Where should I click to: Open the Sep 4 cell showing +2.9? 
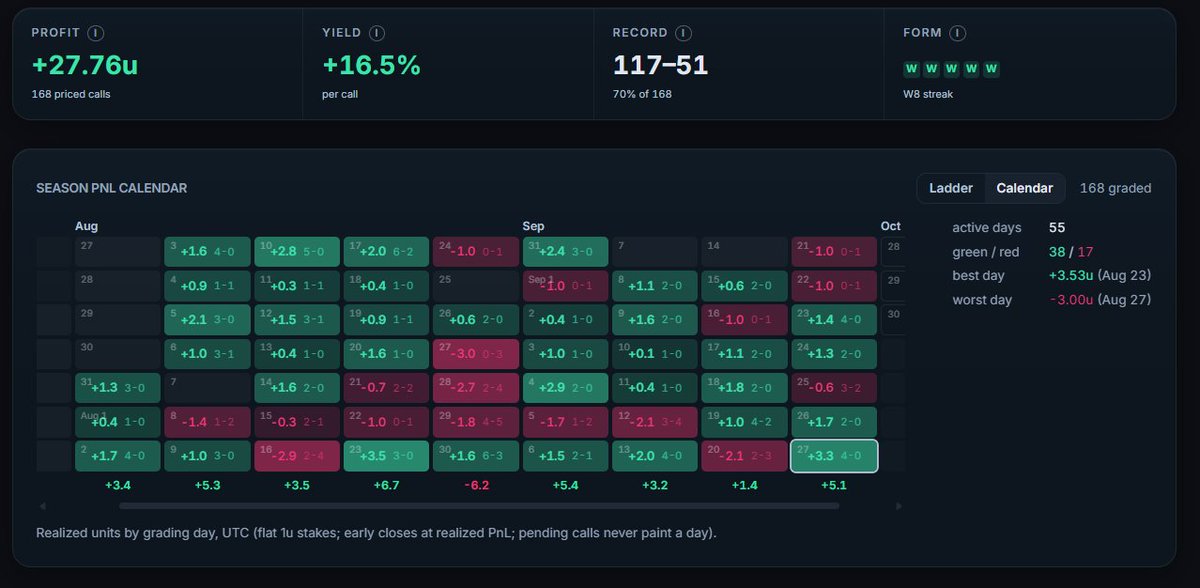(x=565, y=388)
